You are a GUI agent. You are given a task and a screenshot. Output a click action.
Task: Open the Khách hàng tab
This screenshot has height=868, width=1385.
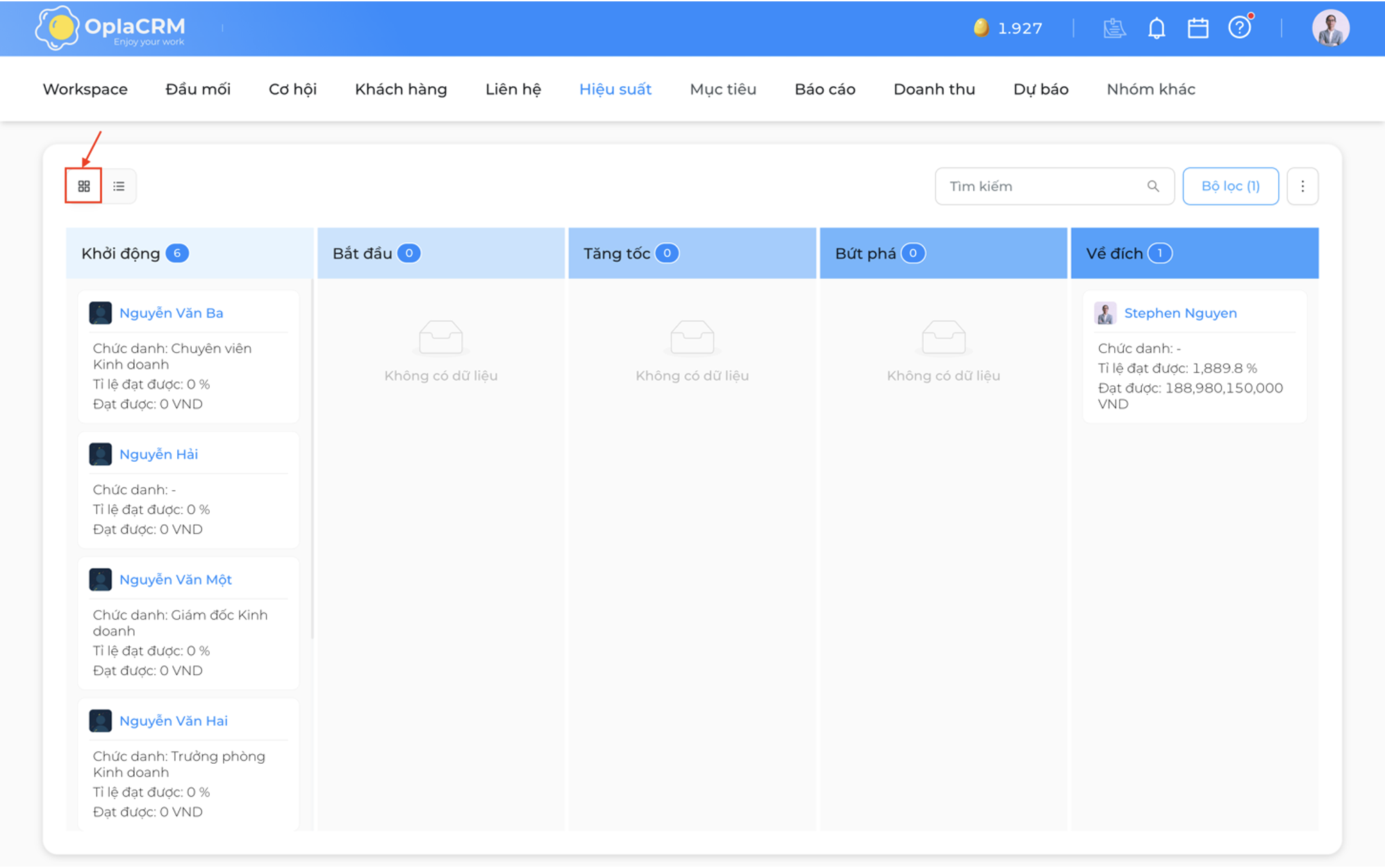(x=401, y=89)
